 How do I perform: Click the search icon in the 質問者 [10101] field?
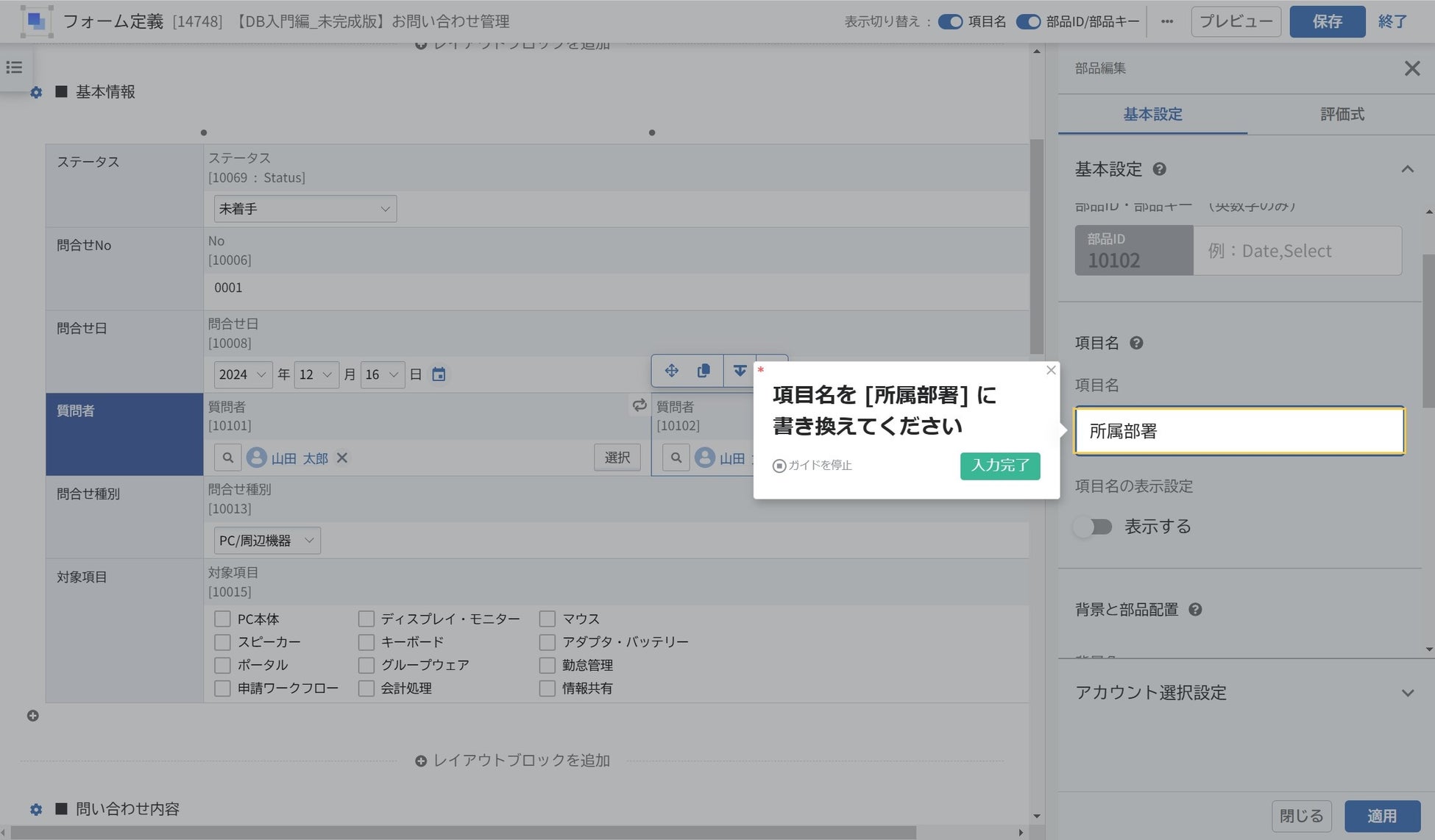click(x=228, y=458)
